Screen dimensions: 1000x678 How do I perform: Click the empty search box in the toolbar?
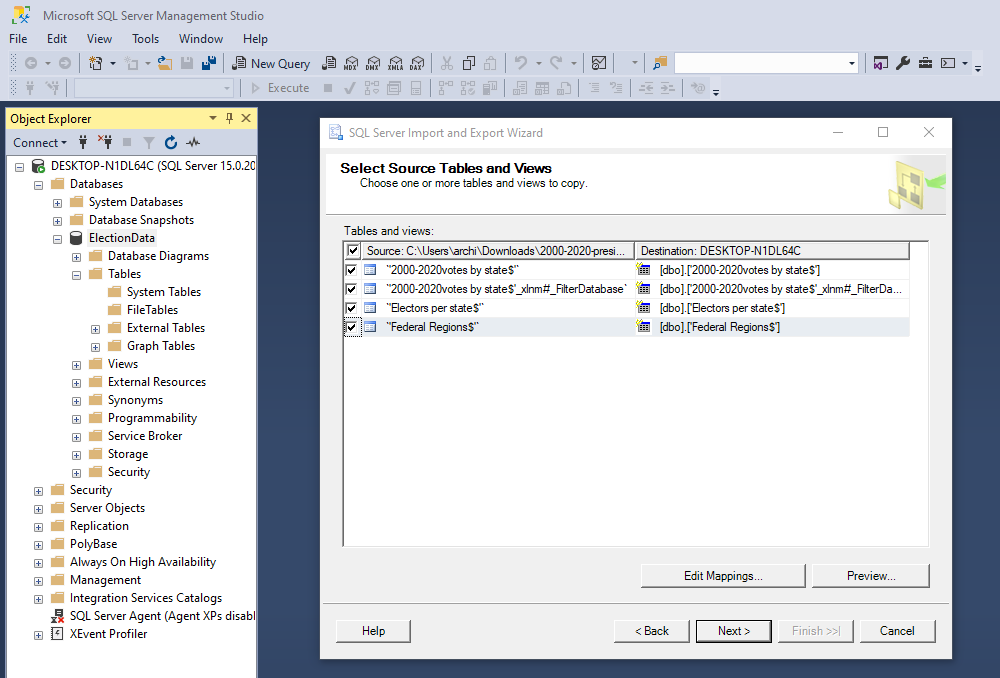pyautogui.click(x=760, y=62)
